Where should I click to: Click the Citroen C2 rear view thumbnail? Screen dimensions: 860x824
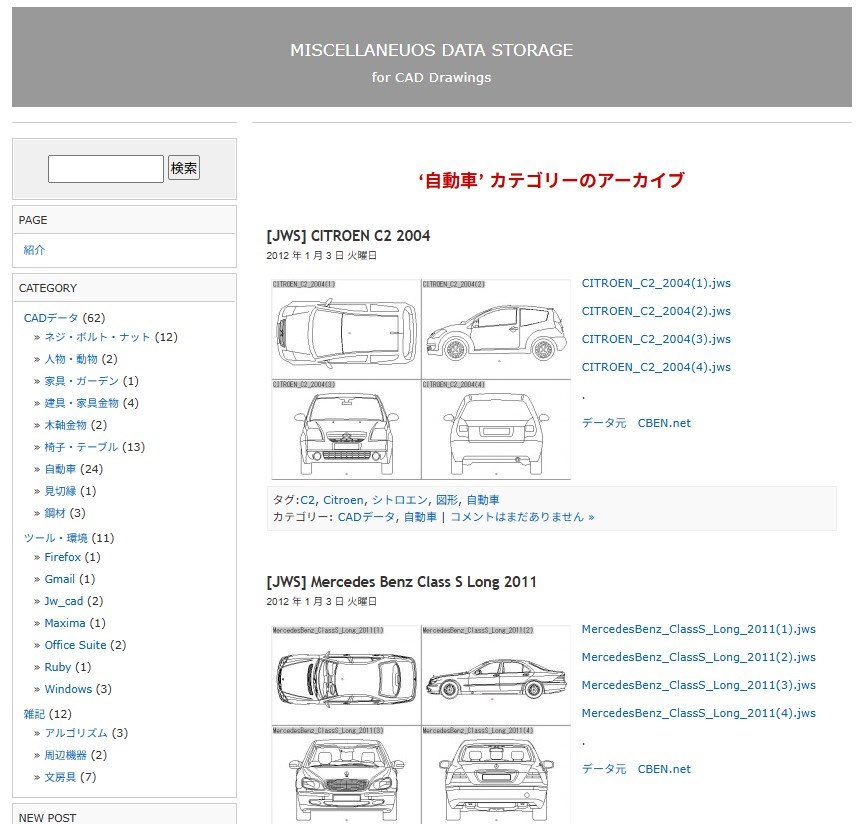pyautogui.click(x=496, y=430)
